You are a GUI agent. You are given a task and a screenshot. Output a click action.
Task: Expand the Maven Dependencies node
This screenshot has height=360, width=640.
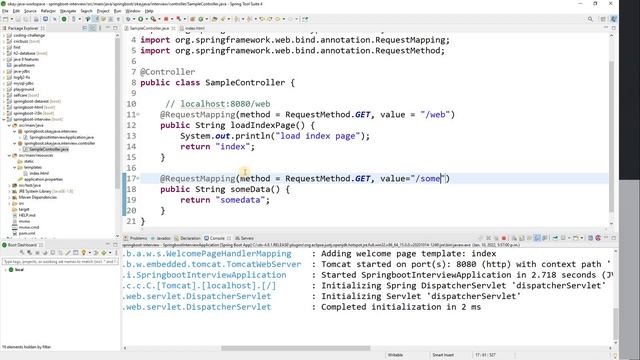(9, 197)
